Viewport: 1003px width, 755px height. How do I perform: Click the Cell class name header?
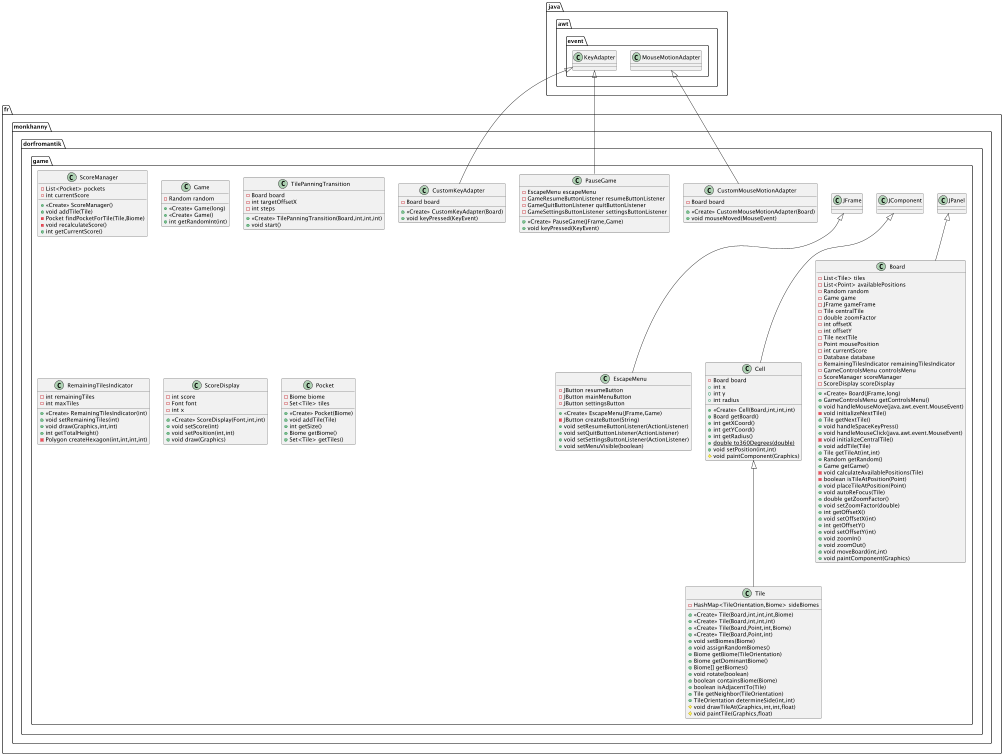tap(759, 367)
